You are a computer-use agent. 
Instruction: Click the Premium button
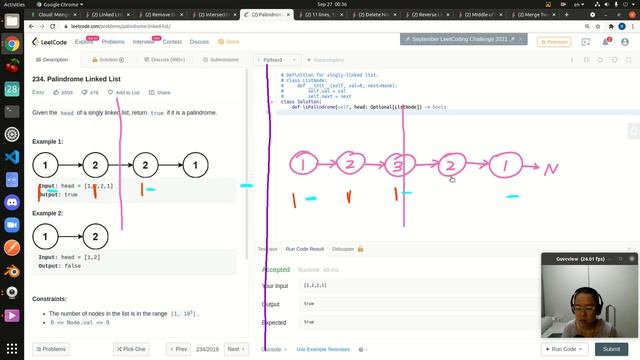tap(554, 42)
